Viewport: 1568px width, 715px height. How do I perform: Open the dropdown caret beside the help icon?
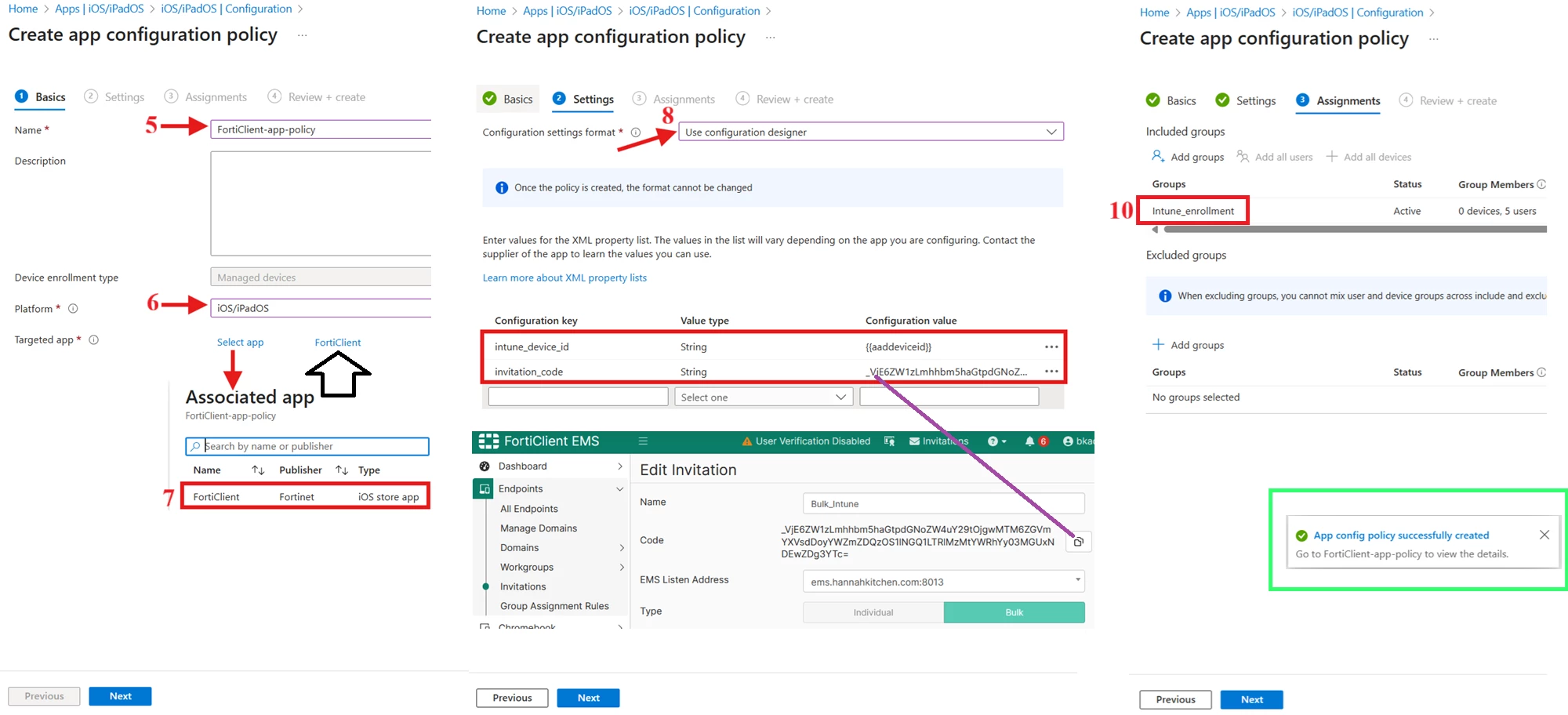click(1004, 442)
